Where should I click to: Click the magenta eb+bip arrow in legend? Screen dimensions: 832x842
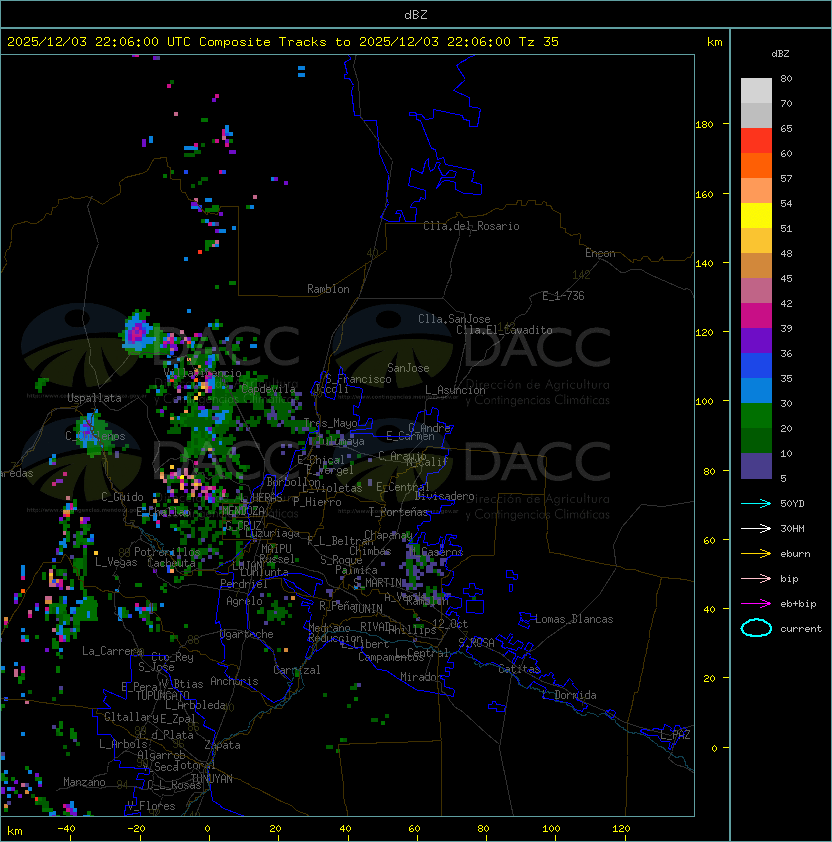click(x=756, y=604)
